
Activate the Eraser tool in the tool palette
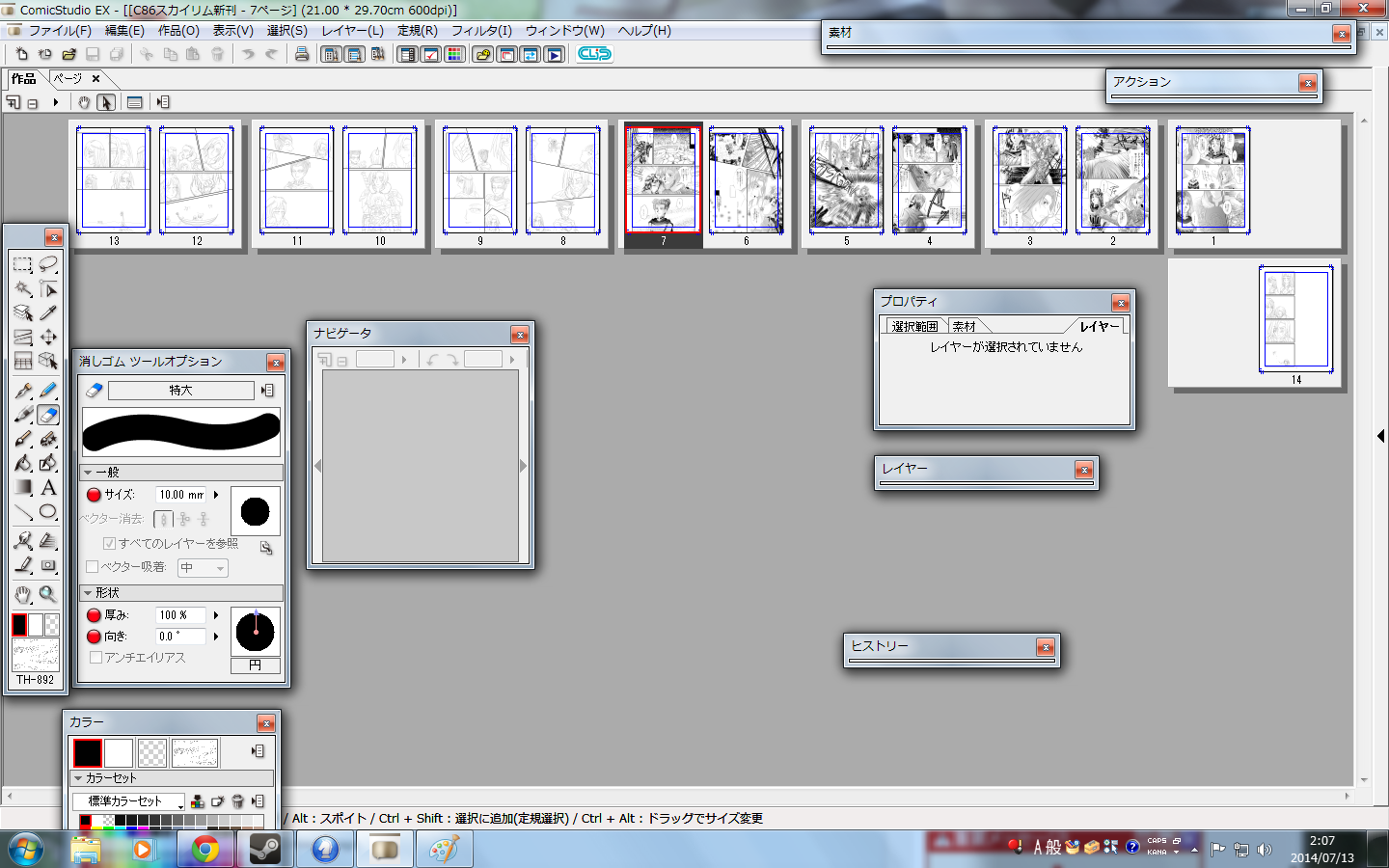tap(48, 415)
